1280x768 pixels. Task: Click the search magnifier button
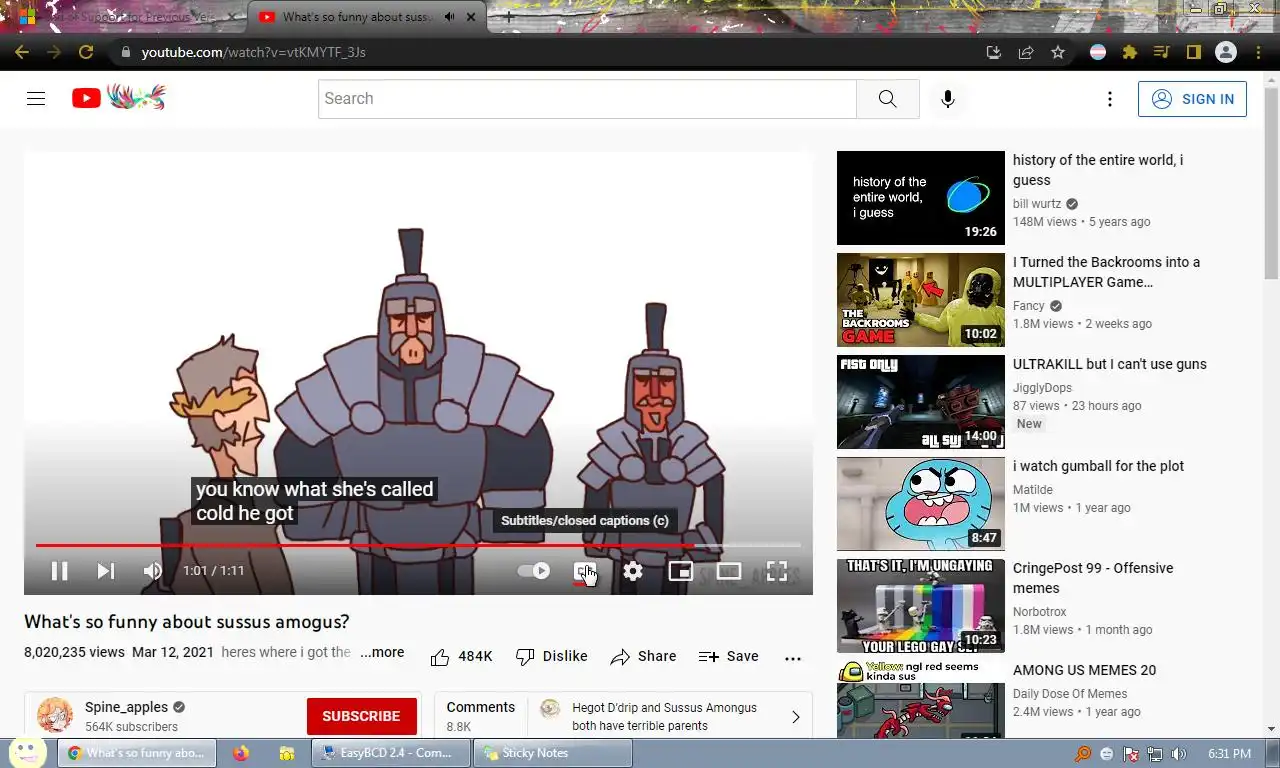888,99
